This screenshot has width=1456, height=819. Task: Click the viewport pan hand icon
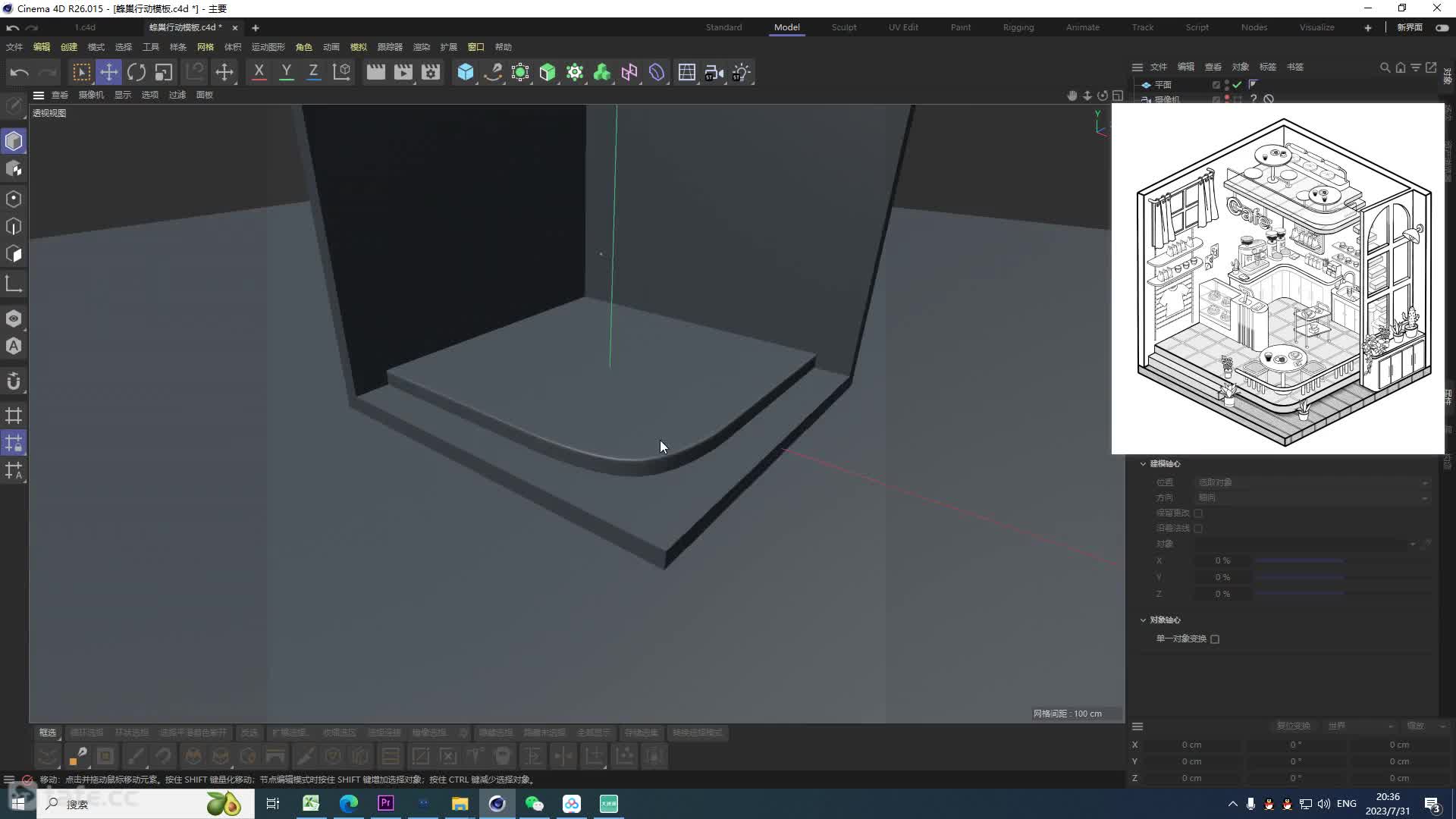click(x=1072, y=96)
